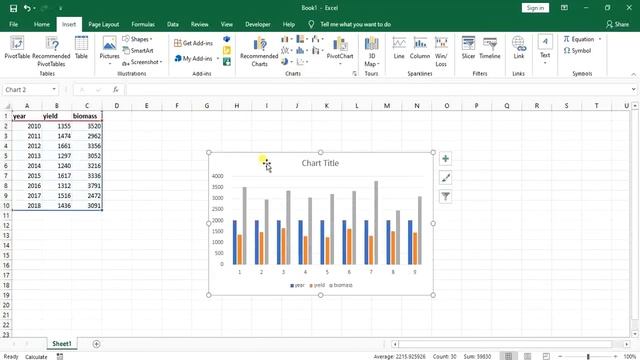640x360 pixels.
Task: Switch to the Developer tab
Action: click(258, 24)
